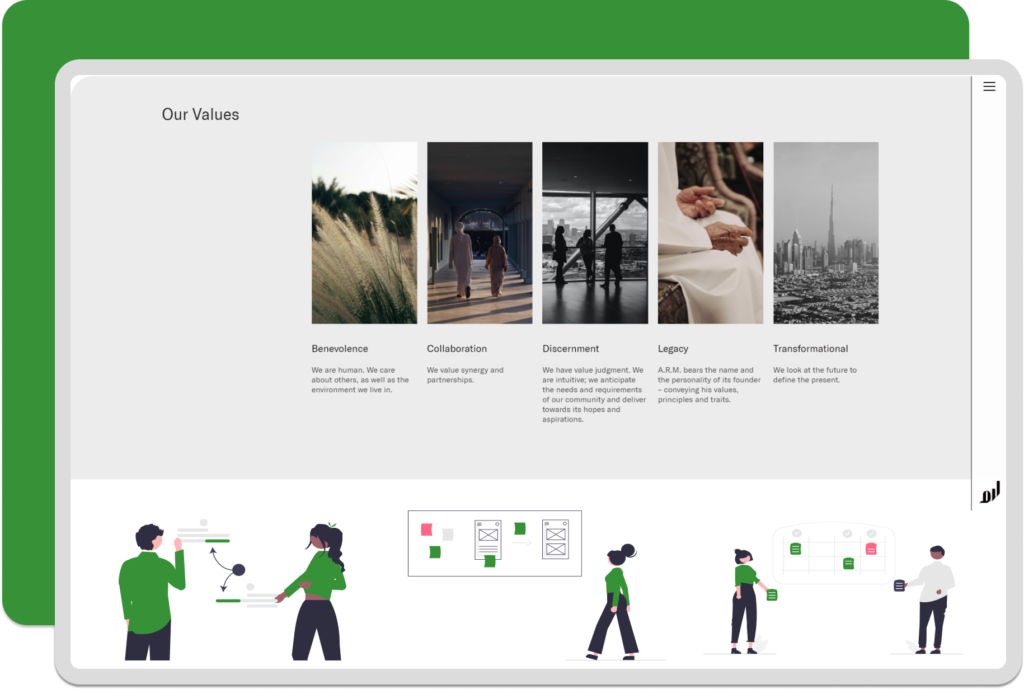
Task: Open the Benevolence pampas grass image
Action: point(364,233)
